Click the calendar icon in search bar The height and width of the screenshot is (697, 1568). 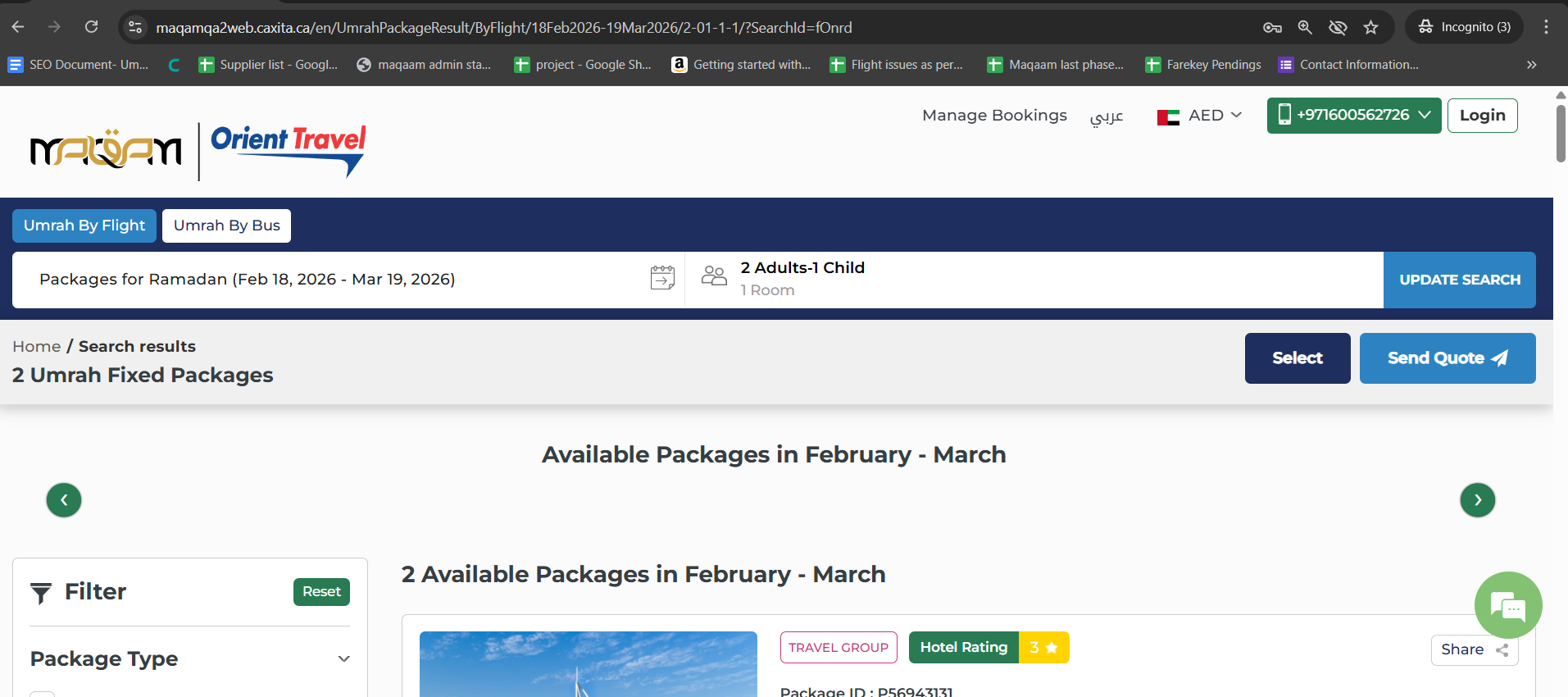coord(662,279)
